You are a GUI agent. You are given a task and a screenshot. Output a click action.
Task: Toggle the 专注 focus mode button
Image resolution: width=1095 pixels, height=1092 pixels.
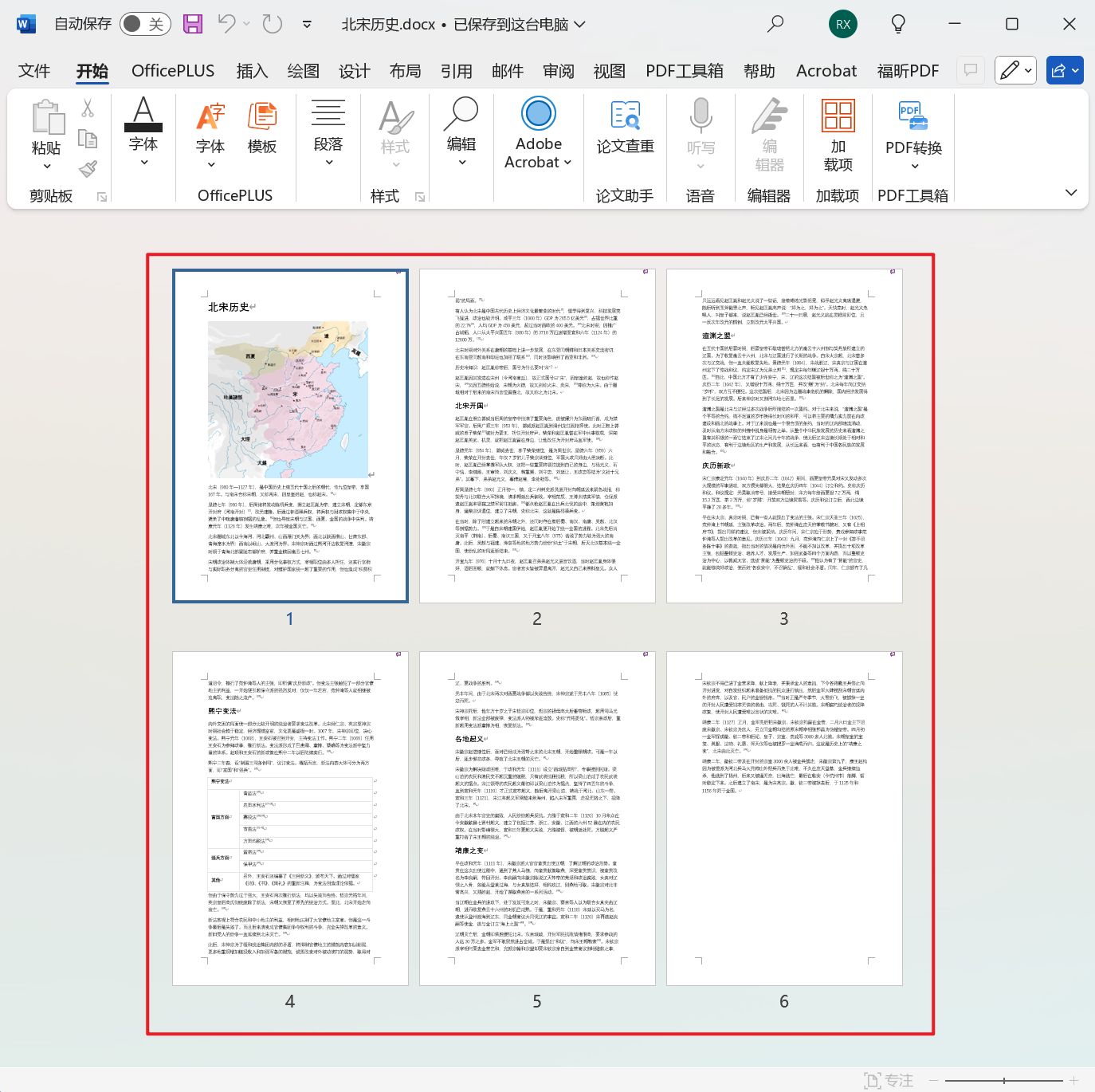(889, 1080)
